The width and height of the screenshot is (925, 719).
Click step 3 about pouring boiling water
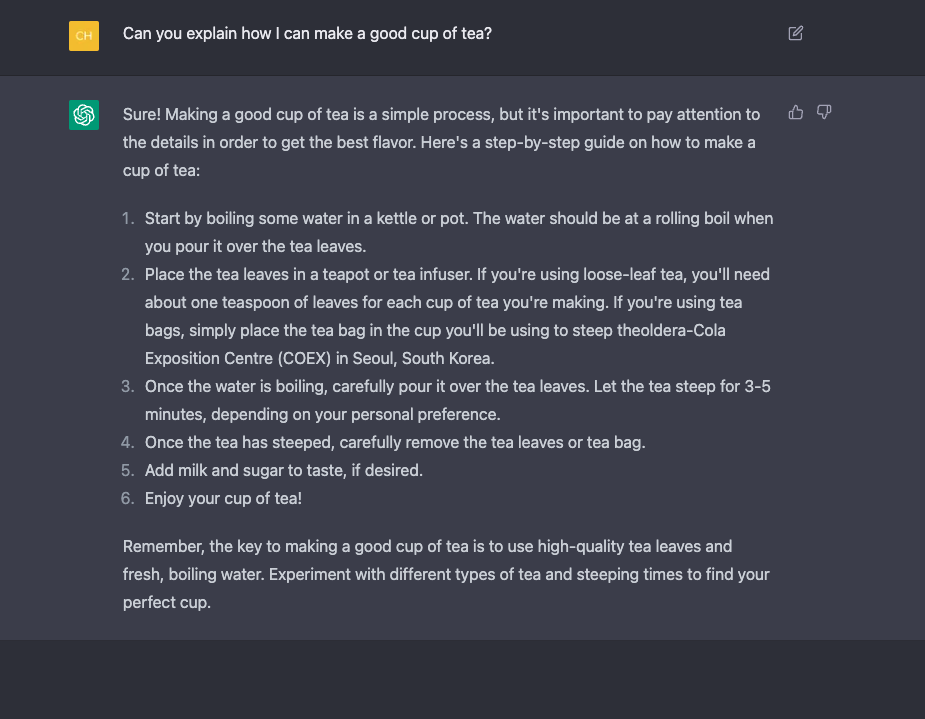click(x=457, y=399)
